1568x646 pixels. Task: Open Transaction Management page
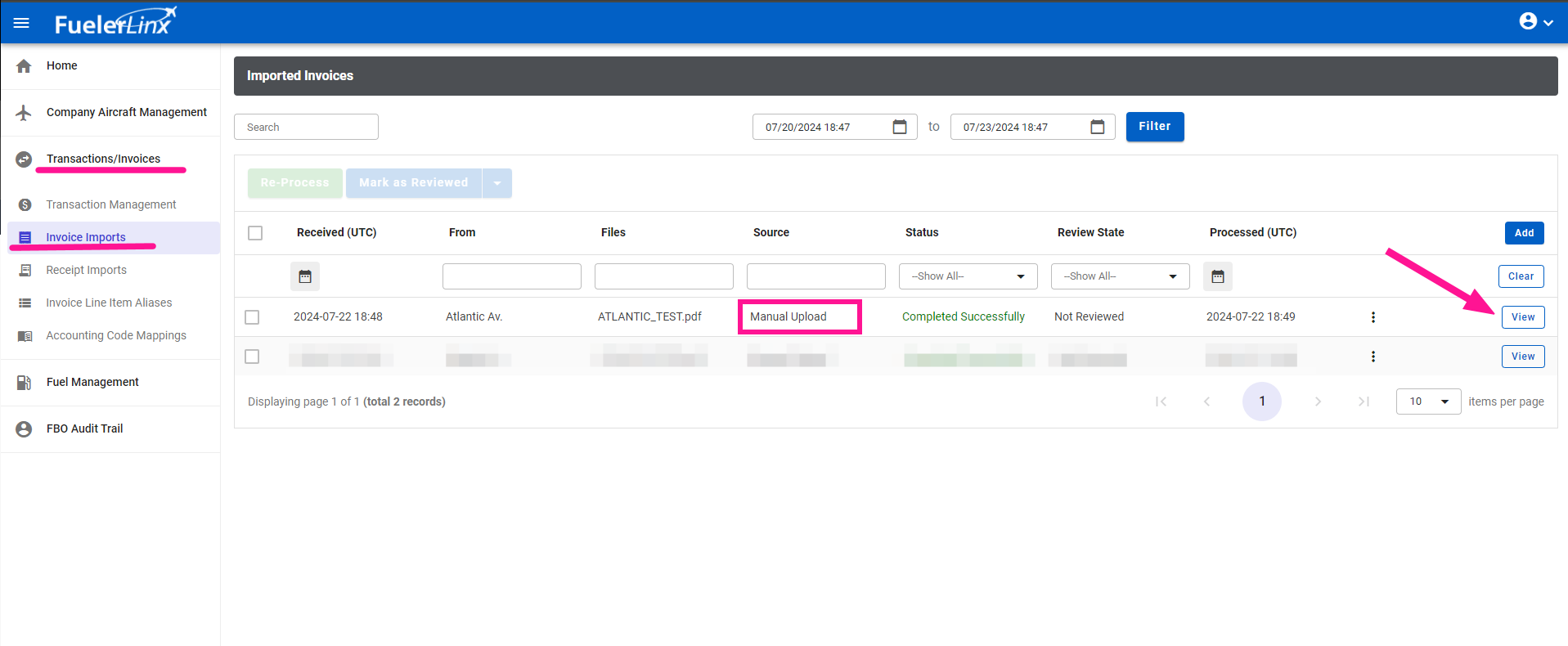pos(111,204)
